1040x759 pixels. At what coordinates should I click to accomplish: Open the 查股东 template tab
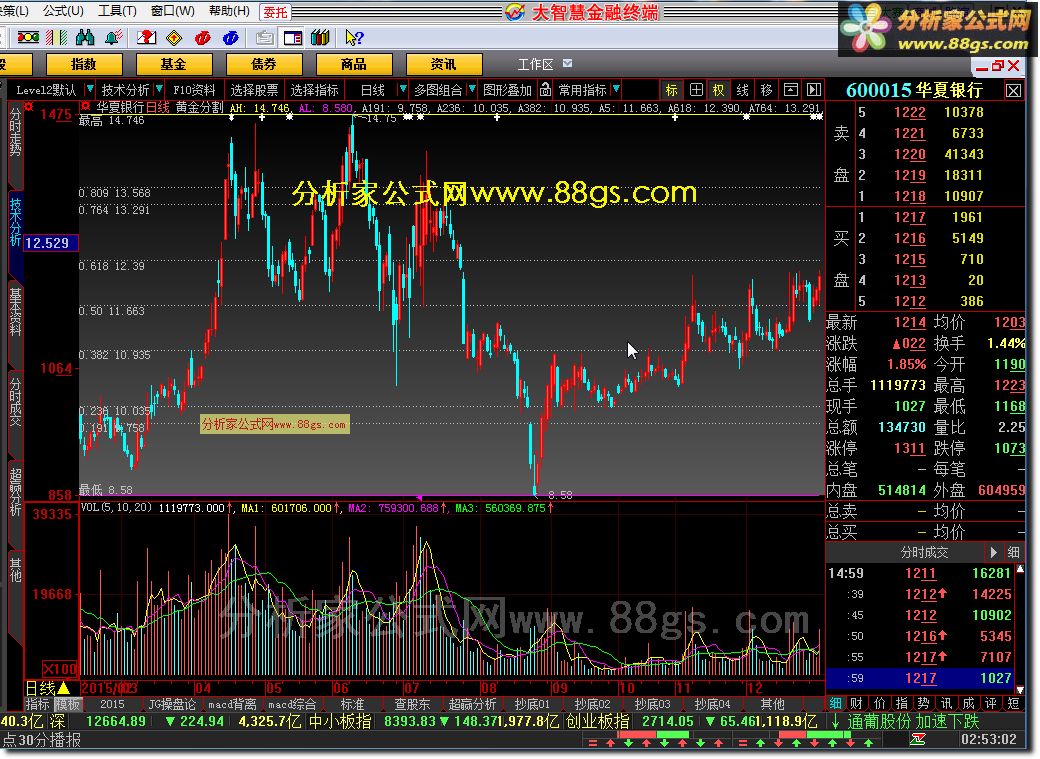click(x=412, y=704)
